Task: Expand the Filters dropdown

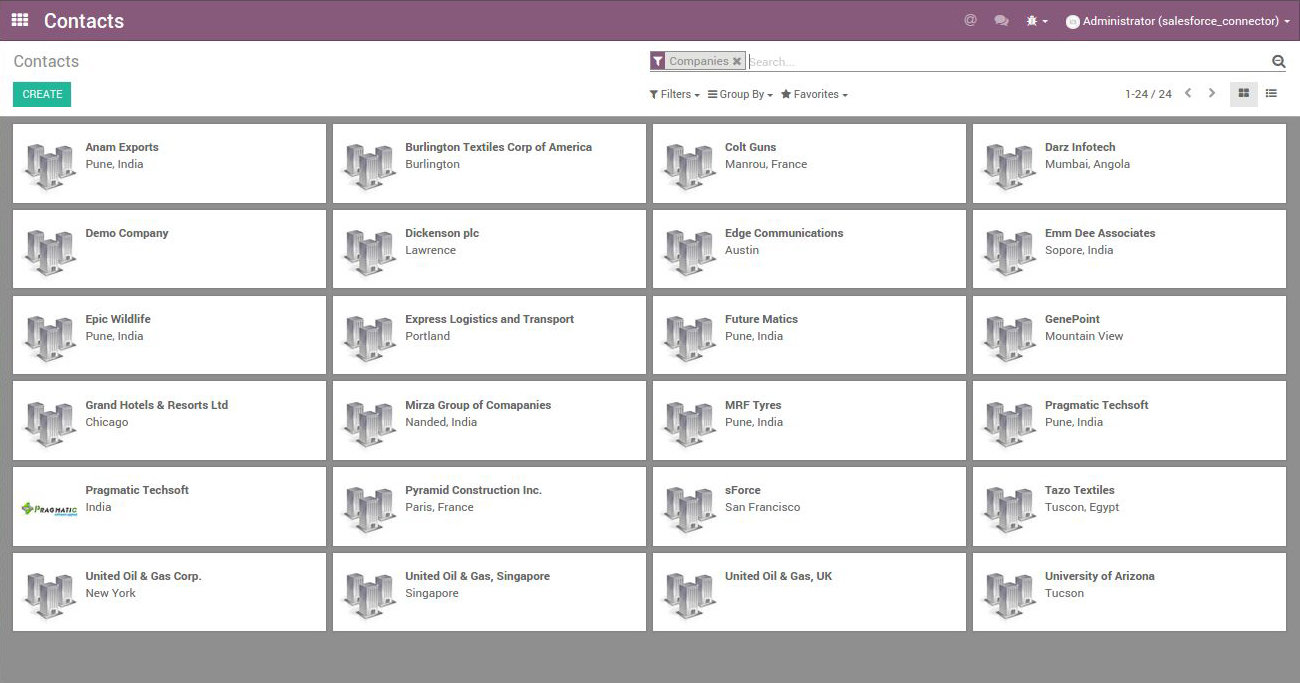Action: coord(674,94)
